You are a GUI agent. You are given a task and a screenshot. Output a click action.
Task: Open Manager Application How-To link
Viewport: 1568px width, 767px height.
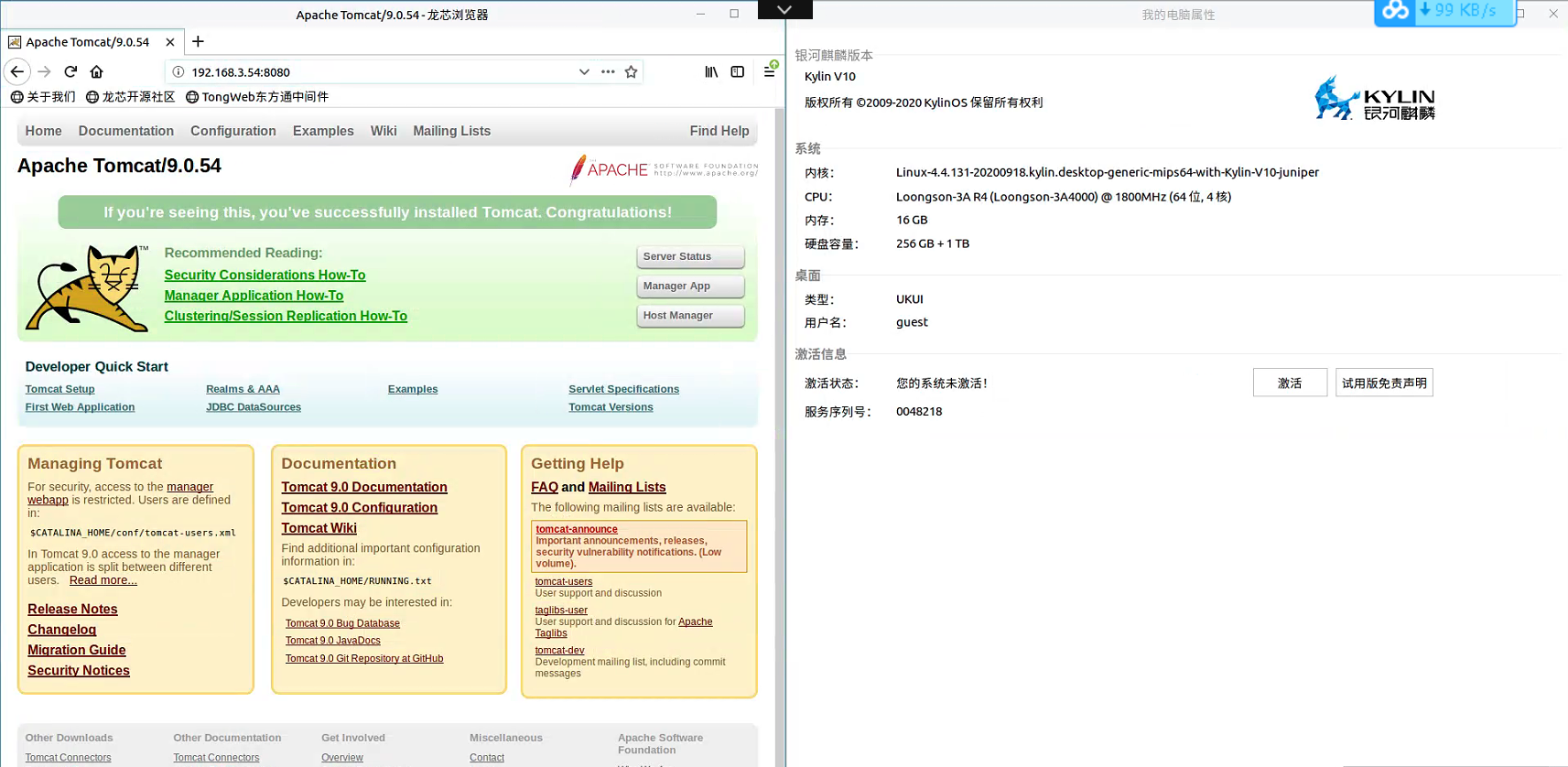[x=254, y=296]
